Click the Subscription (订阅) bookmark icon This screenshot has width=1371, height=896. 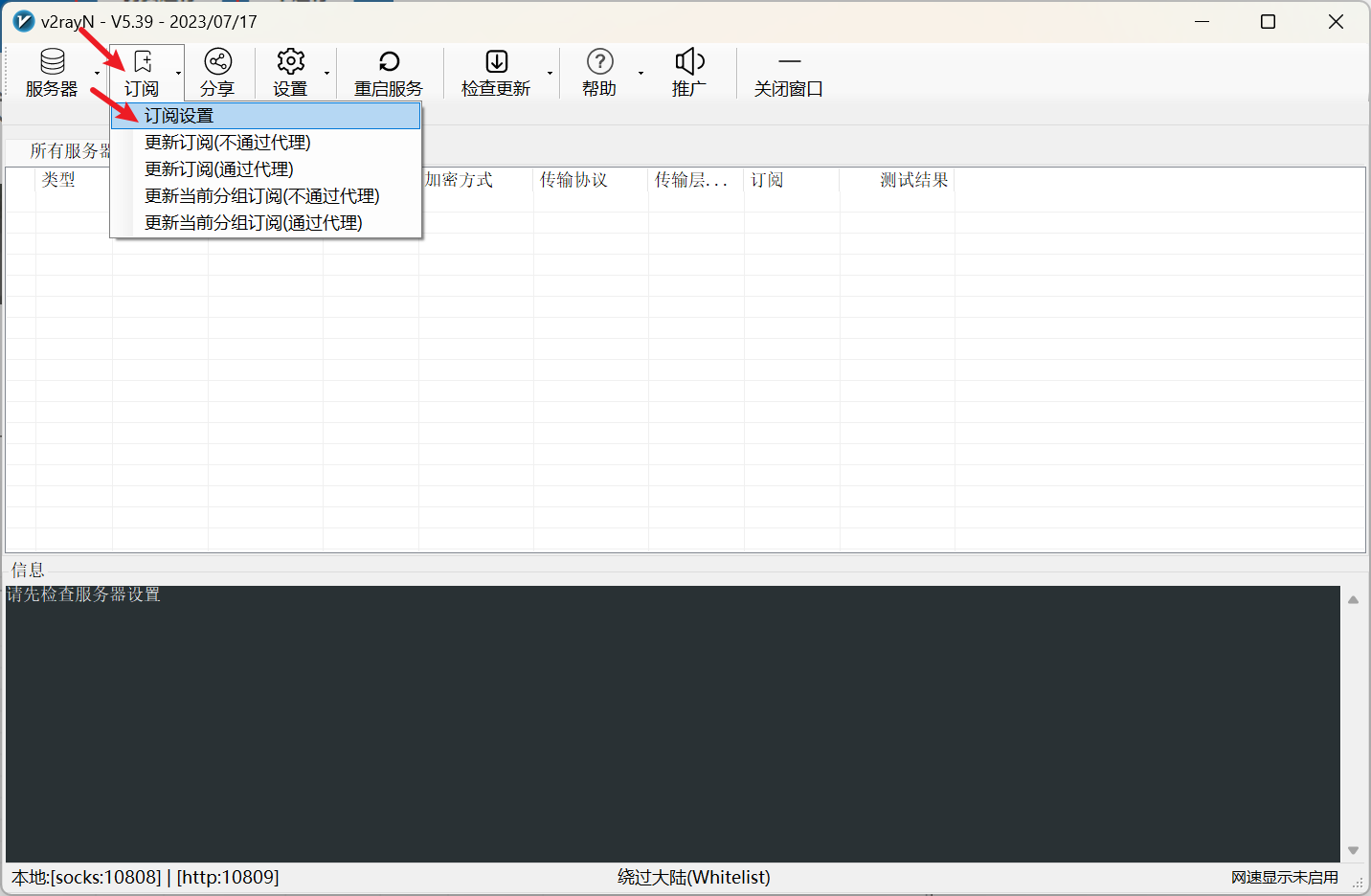coord(143,62)
